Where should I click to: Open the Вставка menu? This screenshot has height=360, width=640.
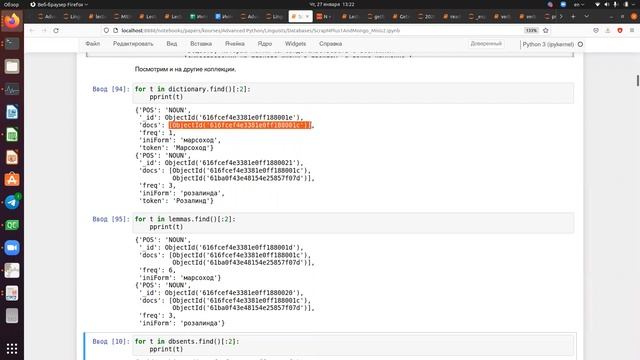[x=201, y=44]
